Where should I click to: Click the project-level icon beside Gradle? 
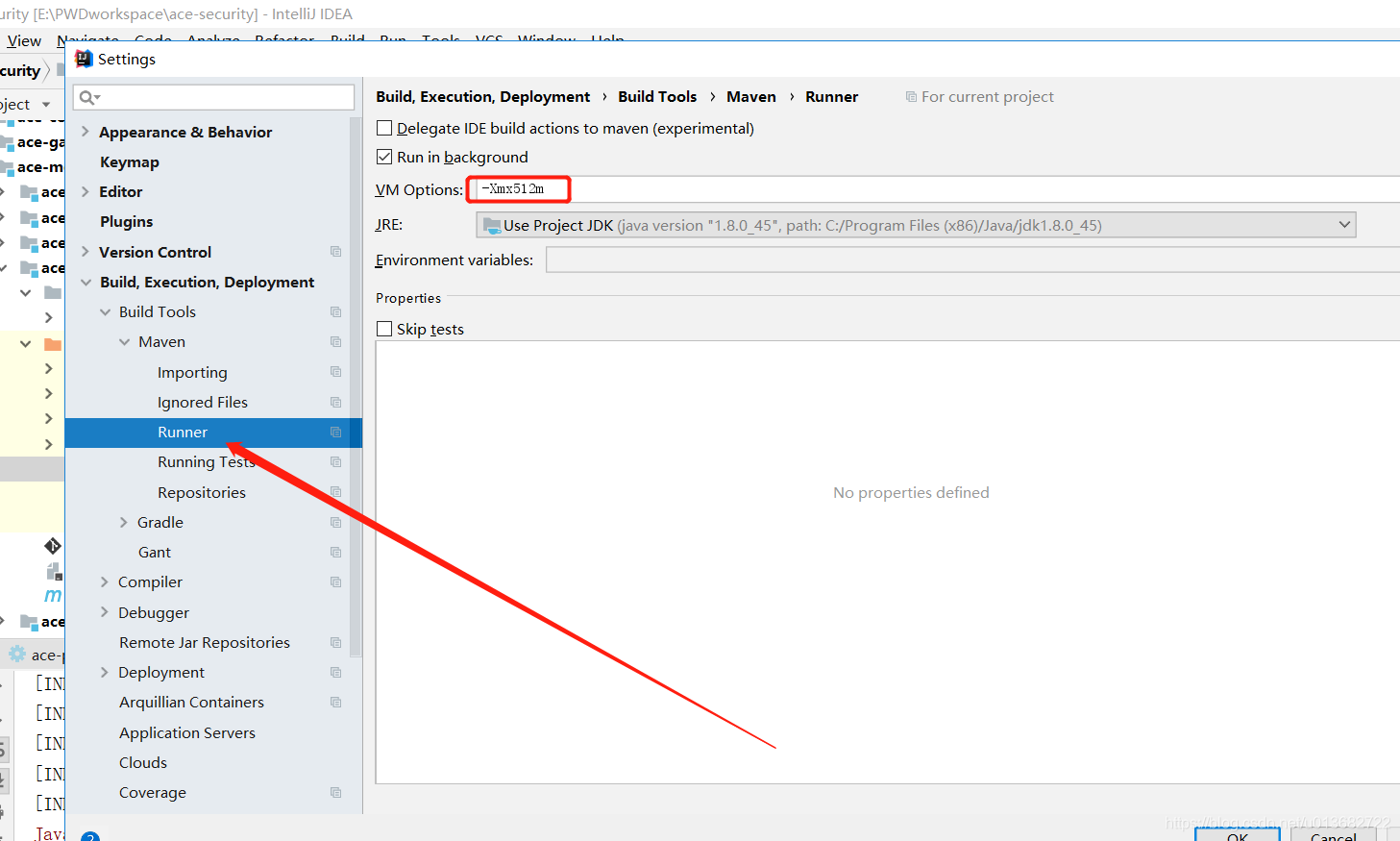[x=335, y=522]
